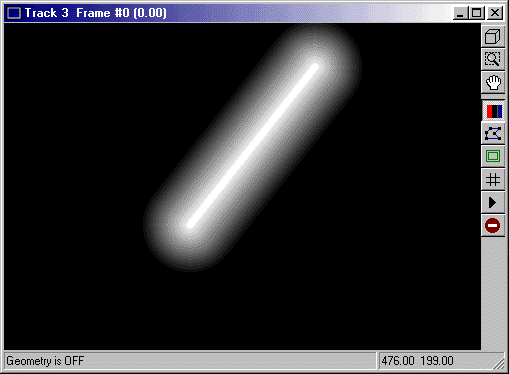Minimize the Track 3 window
Image resolution: width=509 pixels, height=374 pixels.
tap(461, 13)
